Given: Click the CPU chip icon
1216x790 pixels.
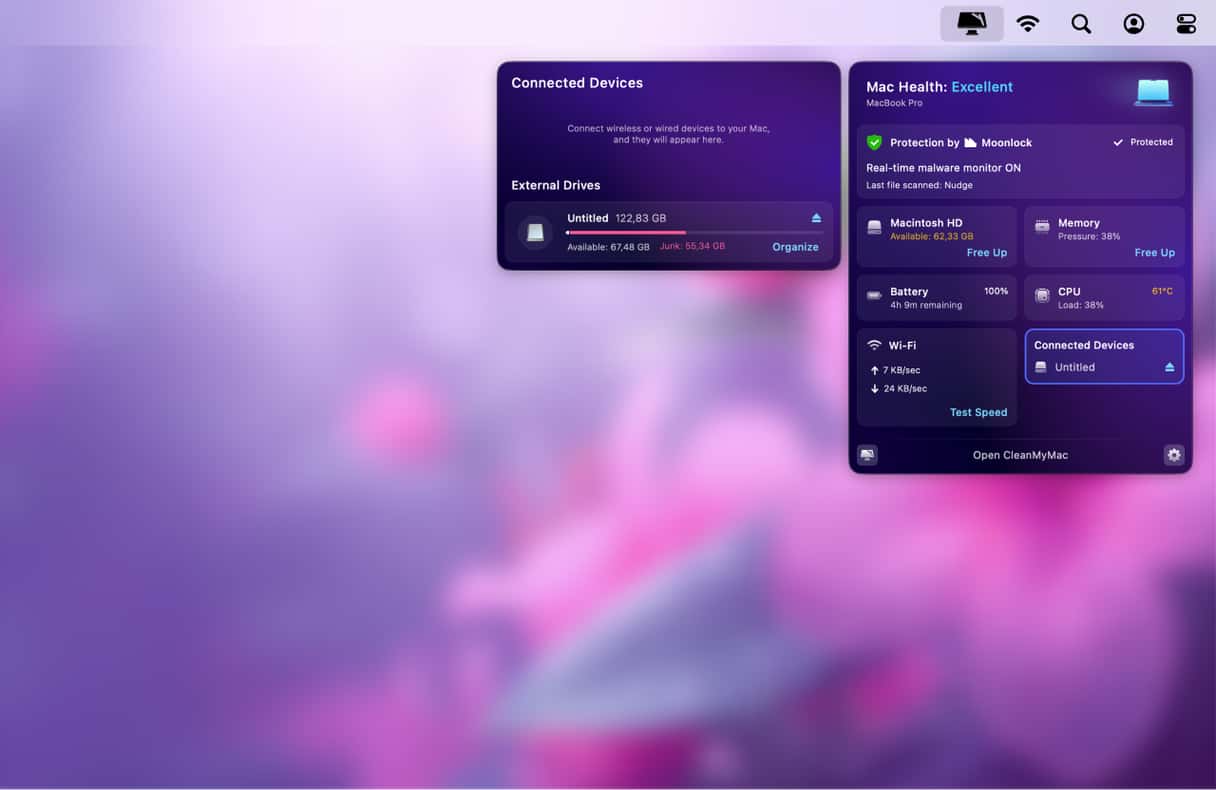Looking at the screenshot, I should [x=1042, y=295].
